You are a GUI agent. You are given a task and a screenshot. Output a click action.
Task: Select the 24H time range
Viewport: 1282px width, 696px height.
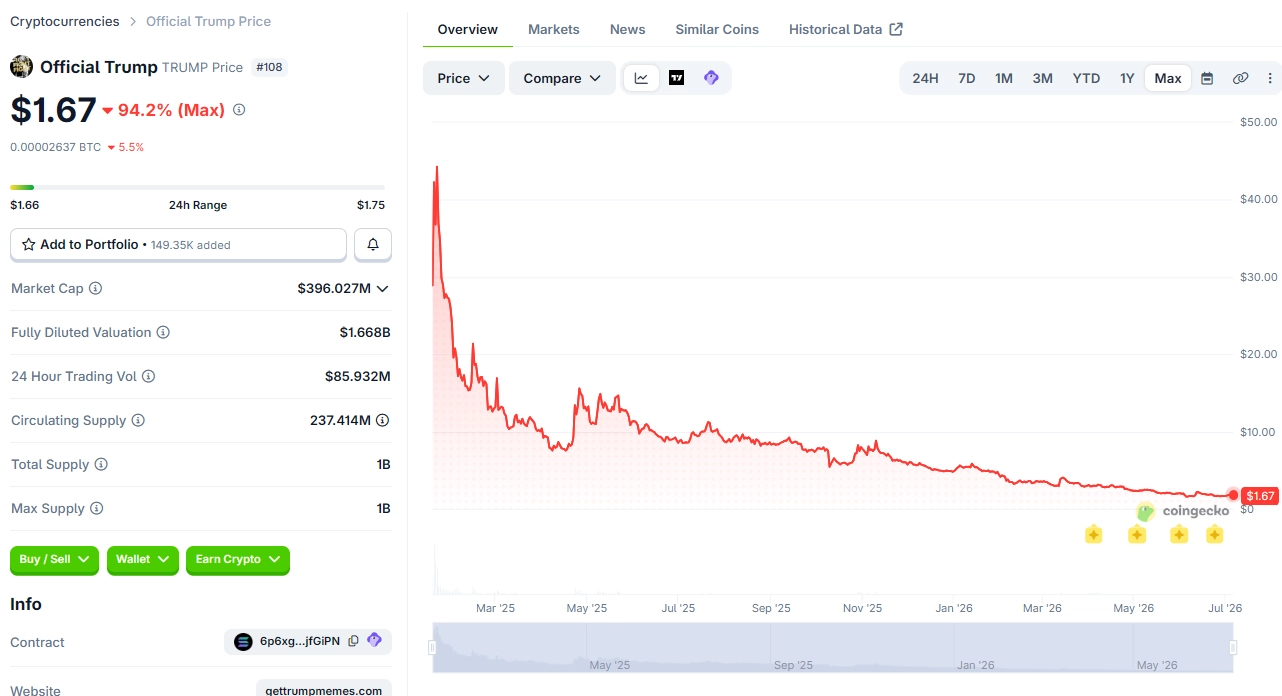click(925, 78)
